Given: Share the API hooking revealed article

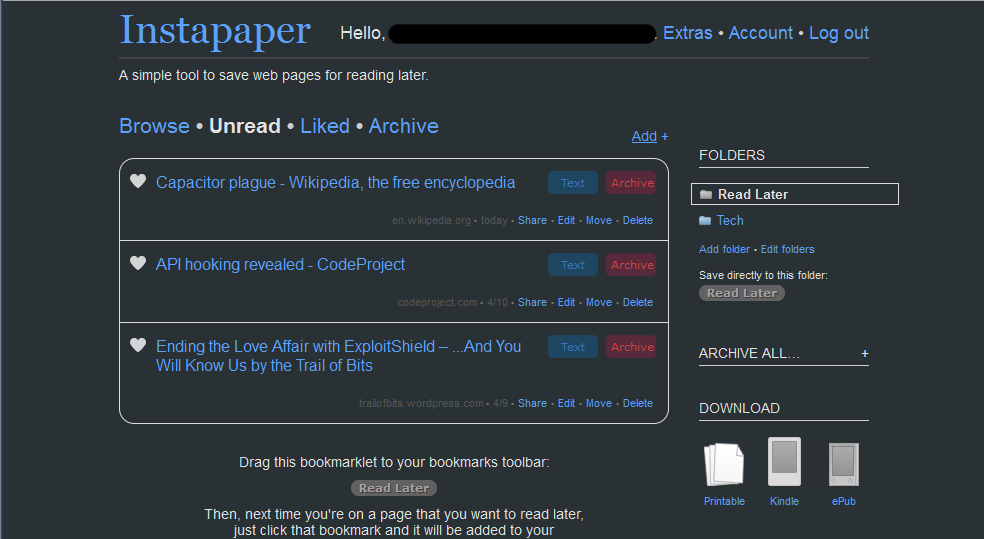Looking at the screenshot, I should [532, 302].
